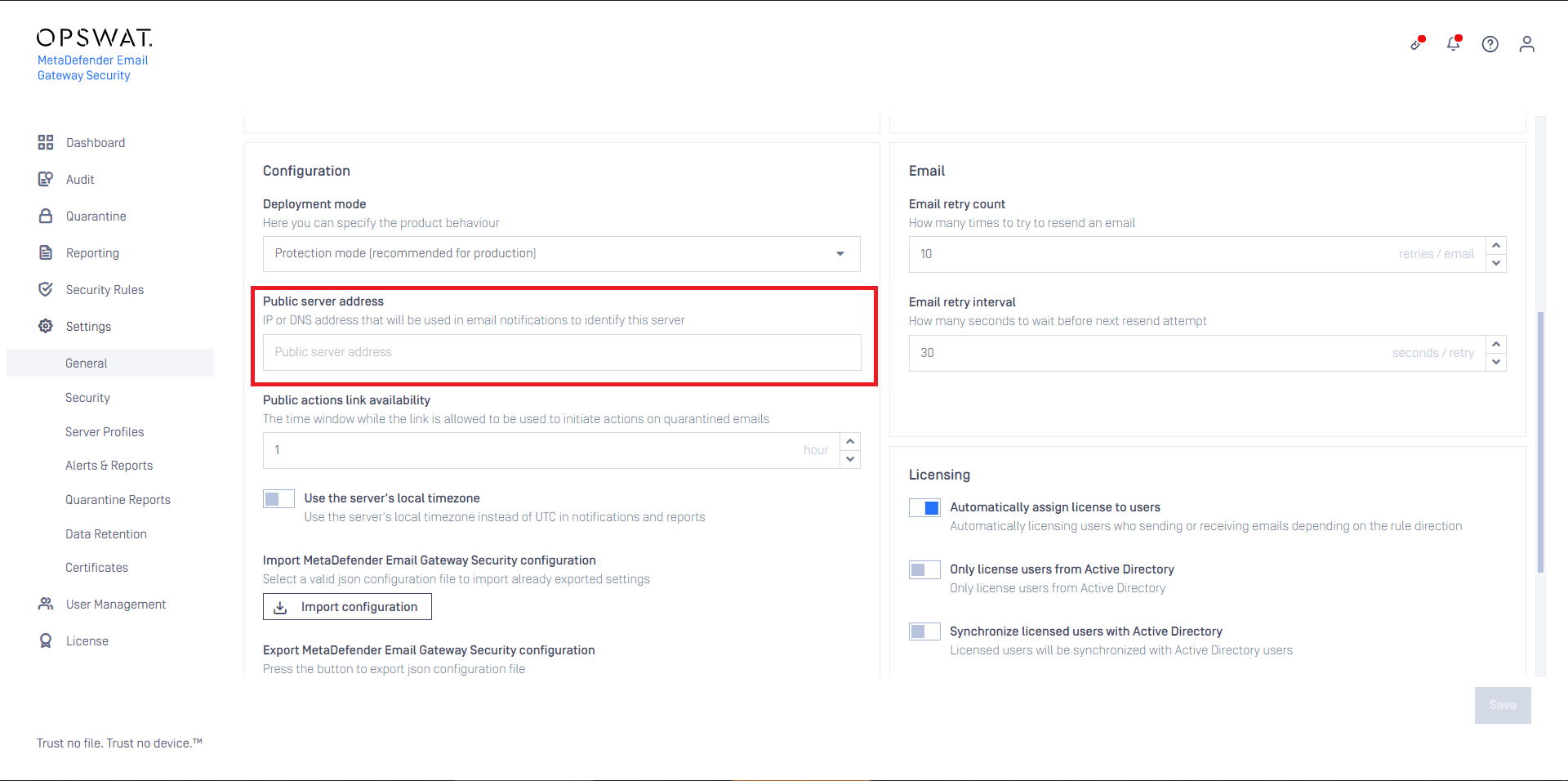Open Alerts & Reports settings
Image resolution: width=1568 pixels, height=781 pixels.
tap(109, 465)
